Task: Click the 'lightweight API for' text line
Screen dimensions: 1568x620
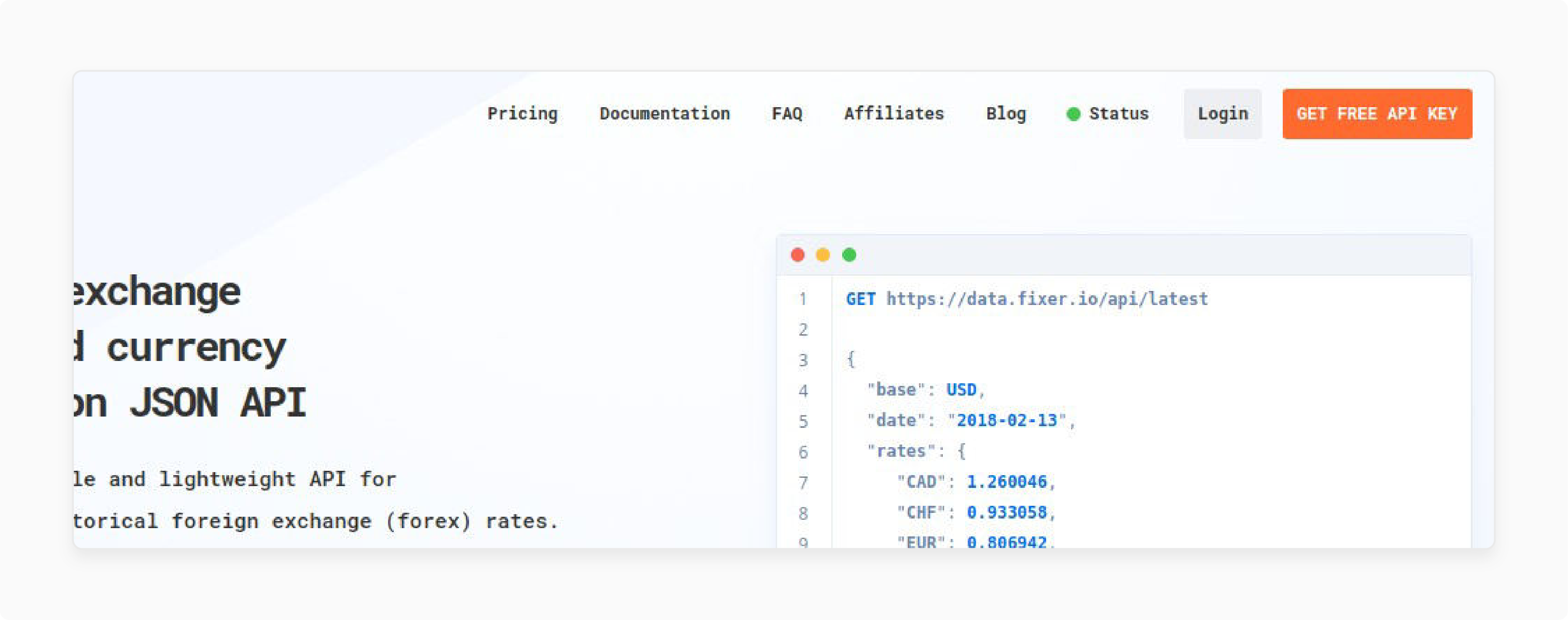Action: [277, 479]
